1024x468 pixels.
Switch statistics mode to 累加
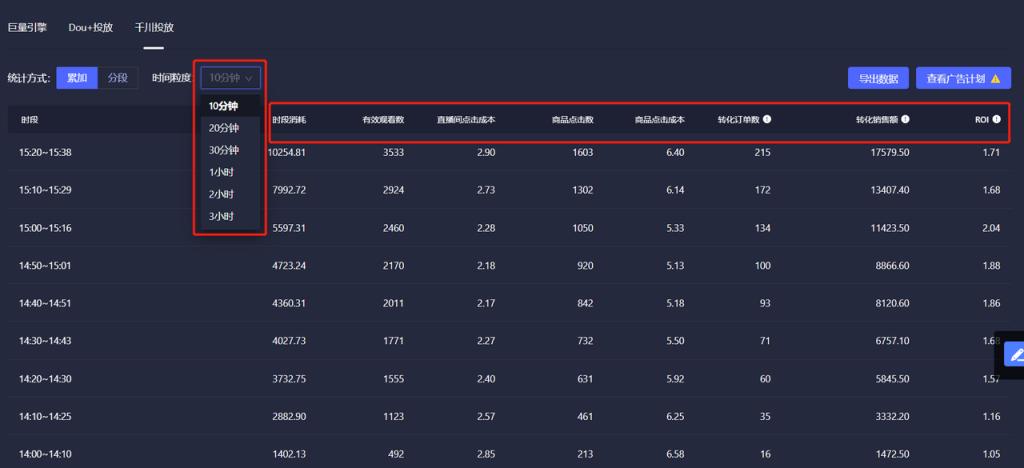coord(77,78)
